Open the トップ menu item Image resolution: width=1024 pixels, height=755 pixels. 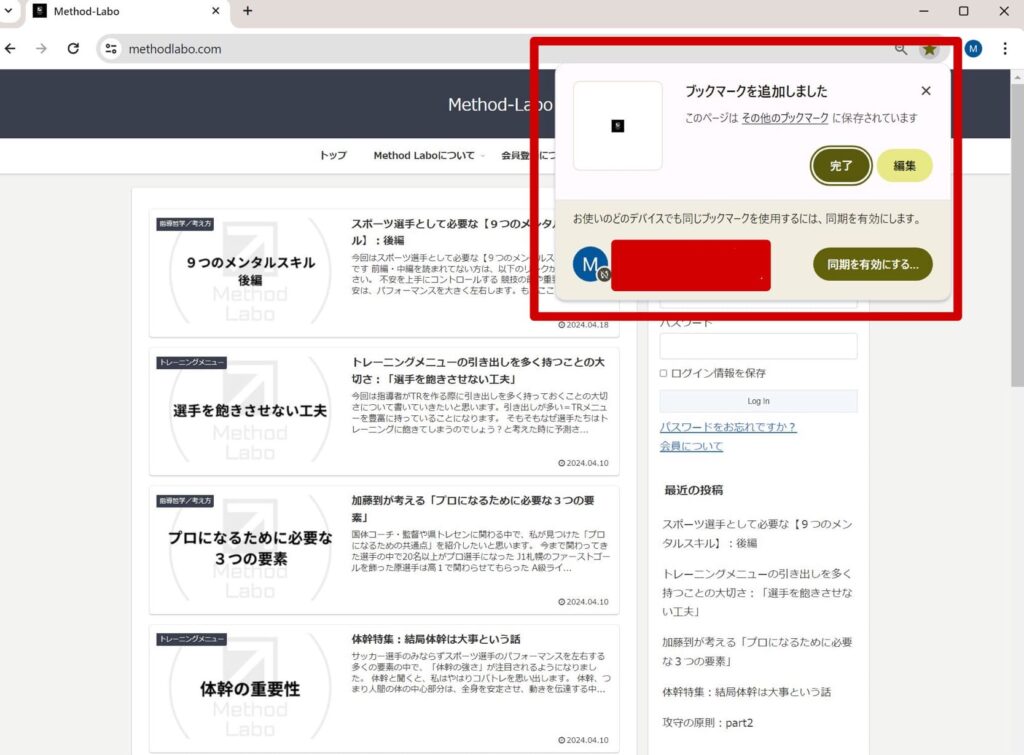click(332, 155)
